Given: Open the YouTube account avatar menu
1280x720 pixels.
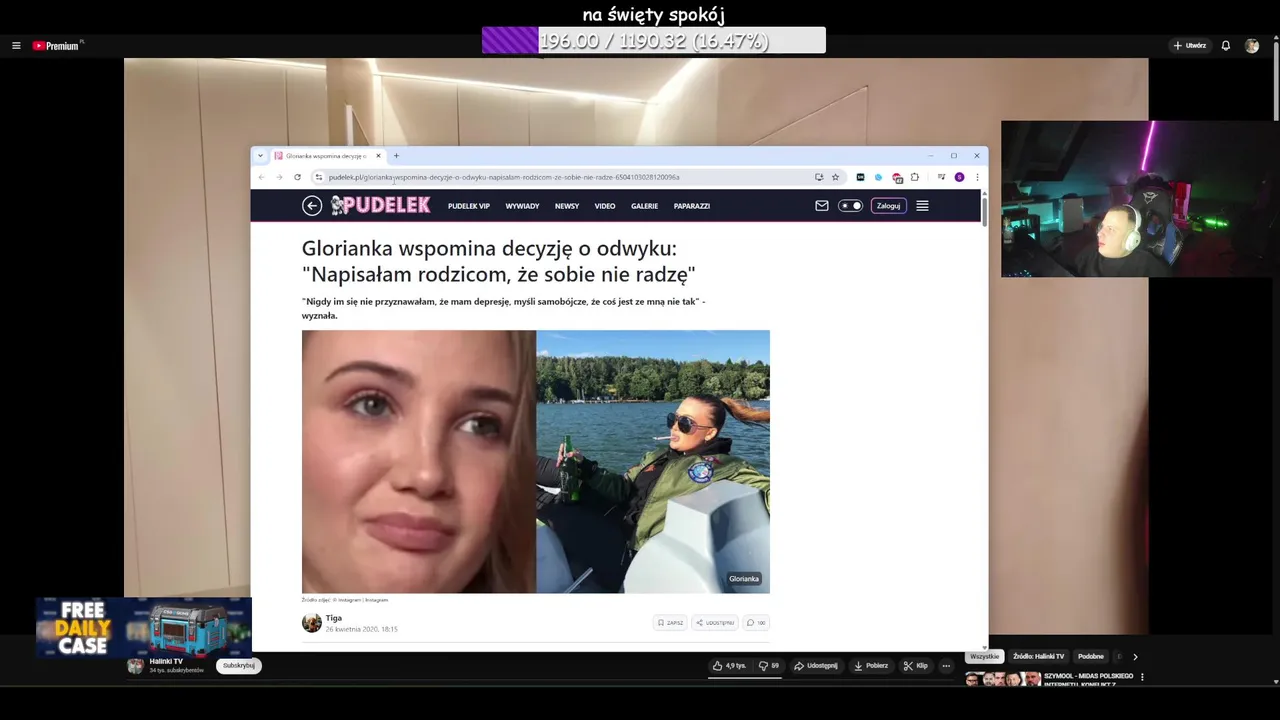Looking at the screenshot, I should pos(1252,46).
